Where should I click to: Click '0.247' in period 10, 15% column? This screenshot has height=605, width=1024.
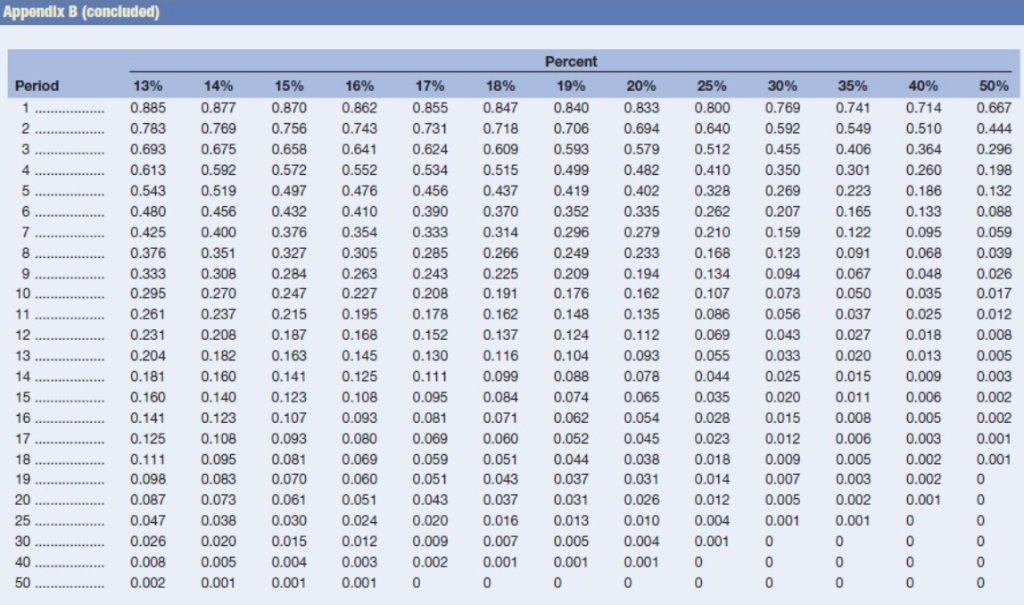(289, 293)
